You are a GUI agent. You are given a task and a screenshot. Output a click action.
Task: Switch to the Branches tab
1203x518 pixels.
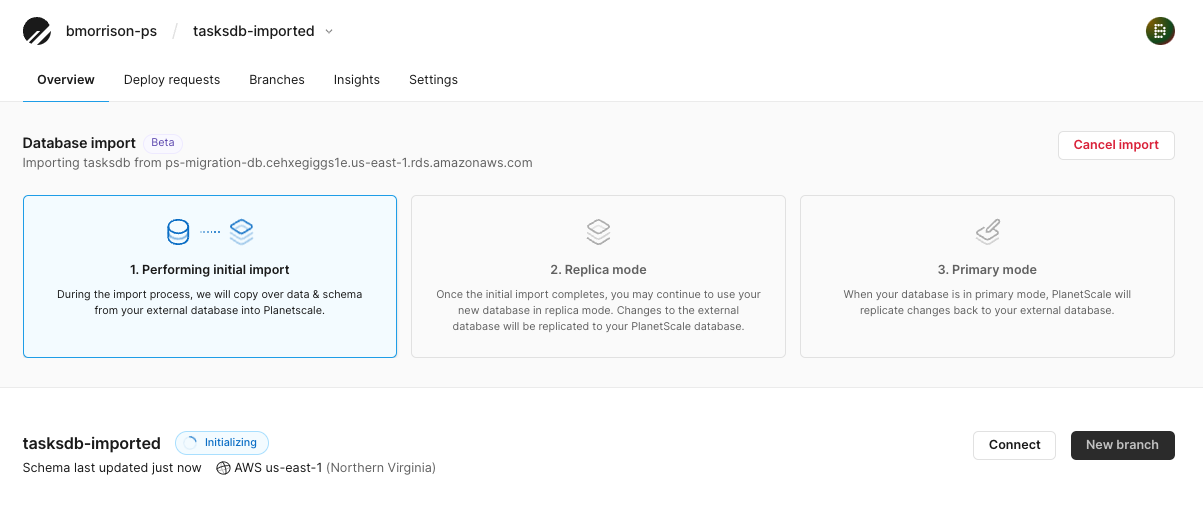[x=277, y=80]
